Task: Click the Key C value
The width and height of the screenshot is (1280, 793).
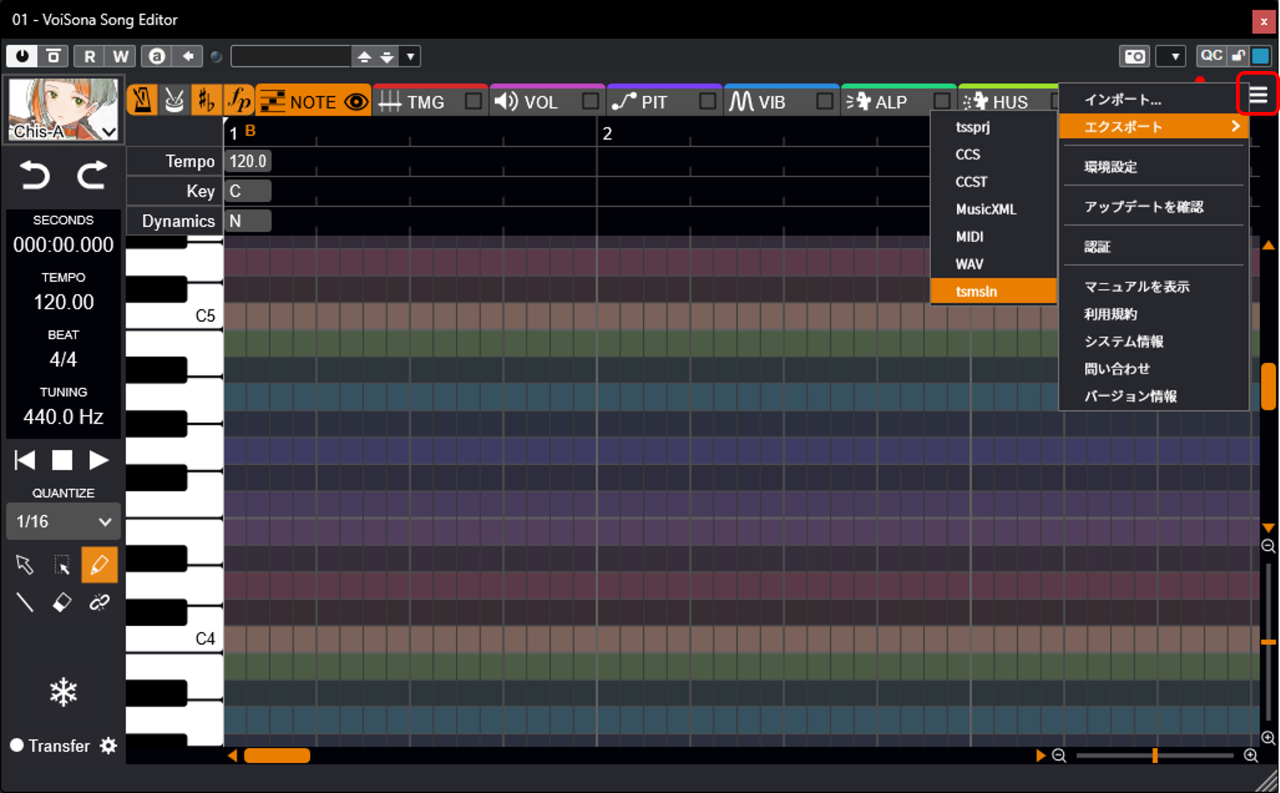Action: (247, 191)
